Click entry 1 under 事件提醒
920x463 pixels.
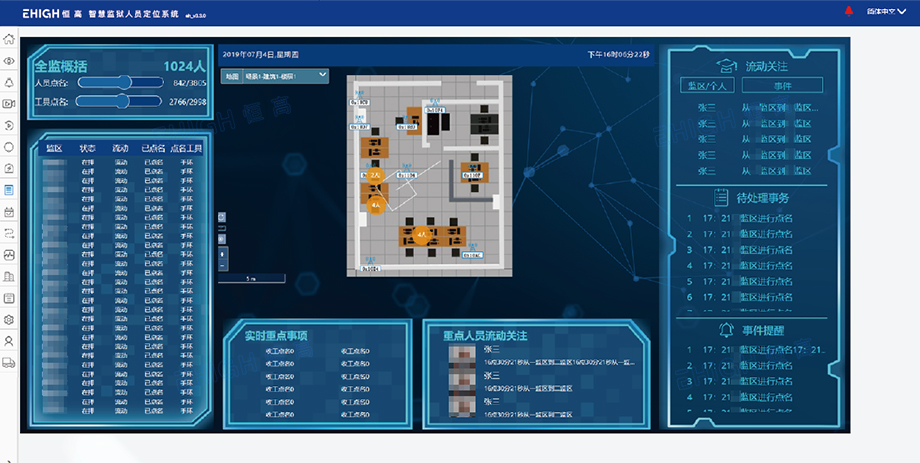[x=756, y=350]
